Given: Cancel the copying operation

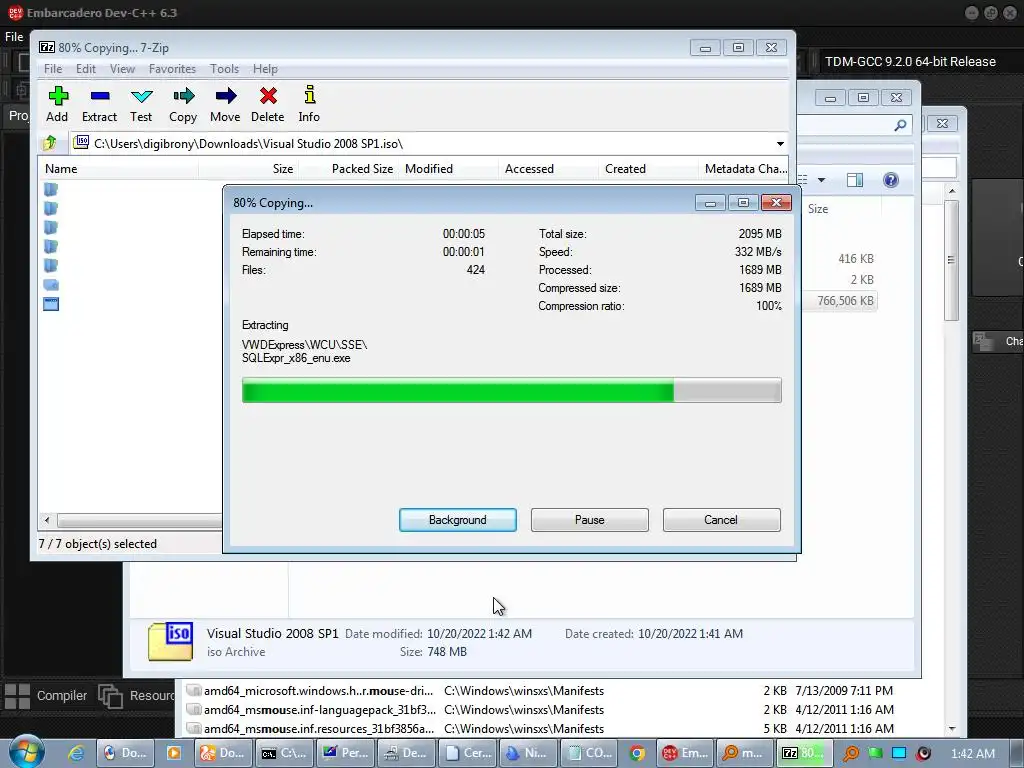Looking at the screenshot, I should pos(721,520).
